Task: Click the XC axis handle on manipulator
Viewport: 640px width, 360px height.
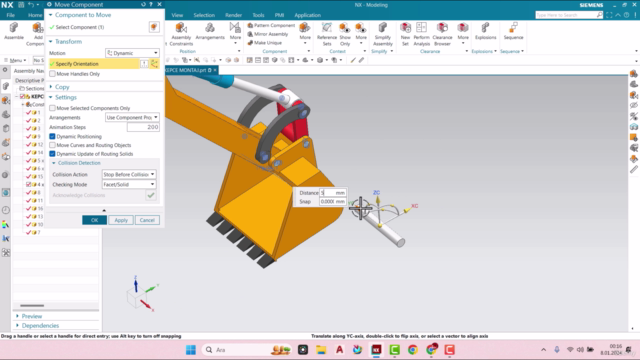Action: pyautogui.click(x=407, y=210)
